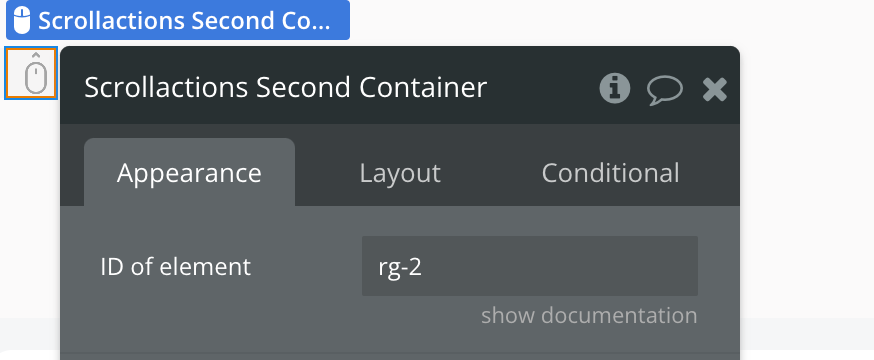Viewport: 874px width, 360px height.
Task: Click mouse icon in blue element label
Action: (22, 20)
